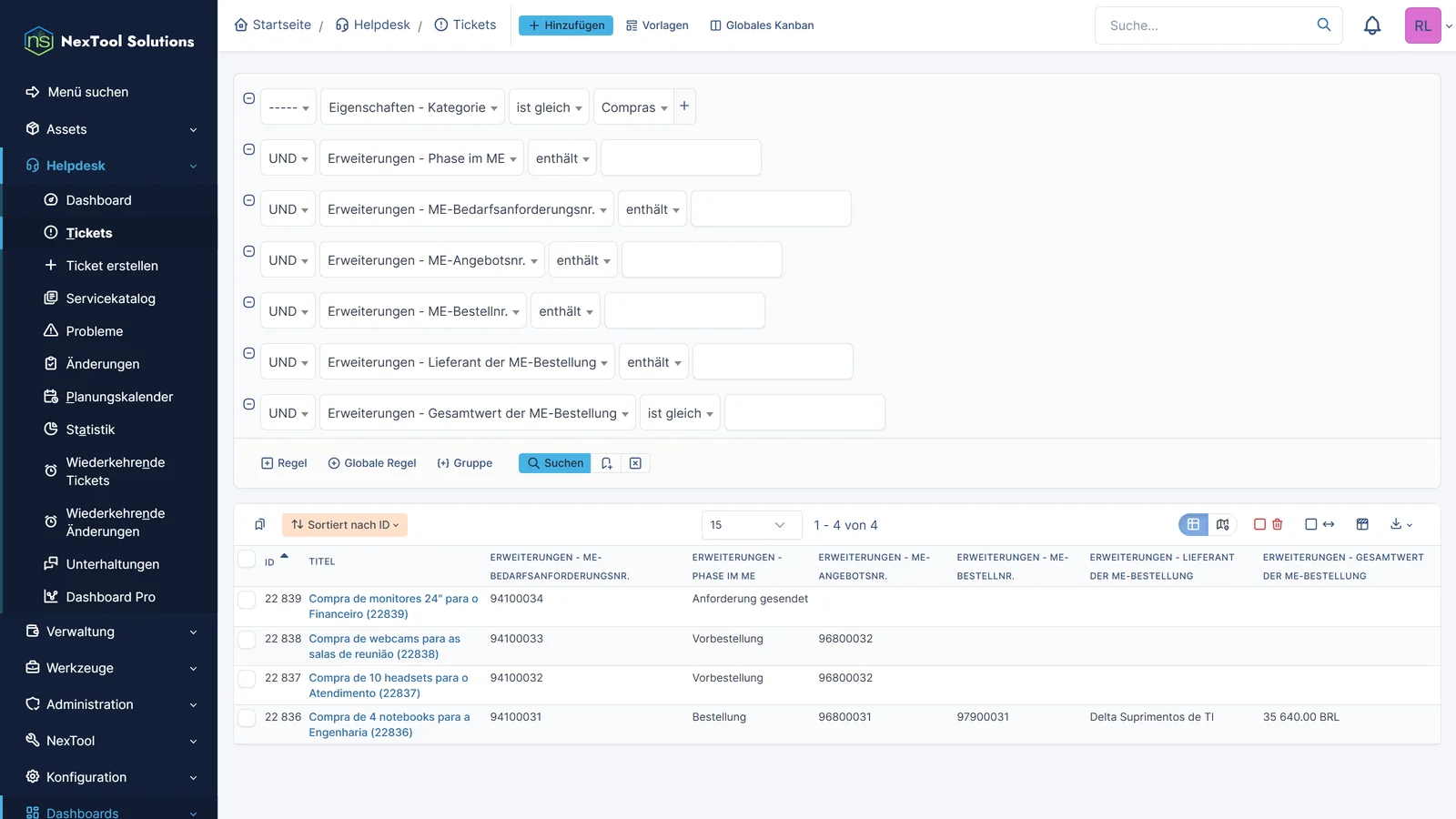Toggle the full-width display checkbox icon

1319,524
